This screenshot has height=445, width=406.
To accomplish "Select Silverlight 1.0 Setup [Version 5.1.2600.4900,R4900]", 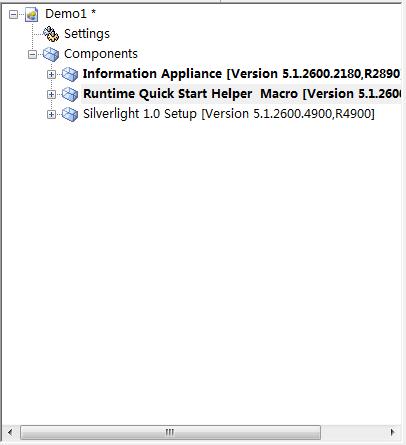I will click(229, 114).
